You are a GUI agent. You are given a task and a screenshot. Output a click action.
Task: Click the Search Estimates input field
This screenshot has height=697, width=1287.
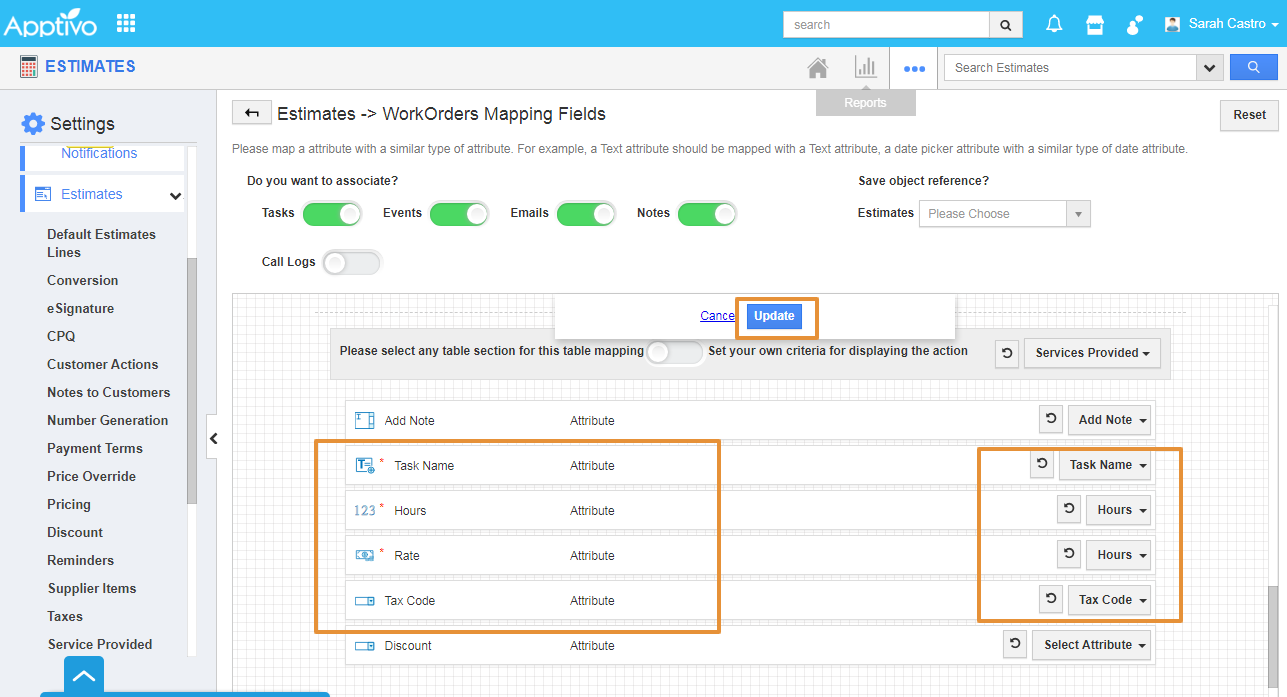[1069, 68]
